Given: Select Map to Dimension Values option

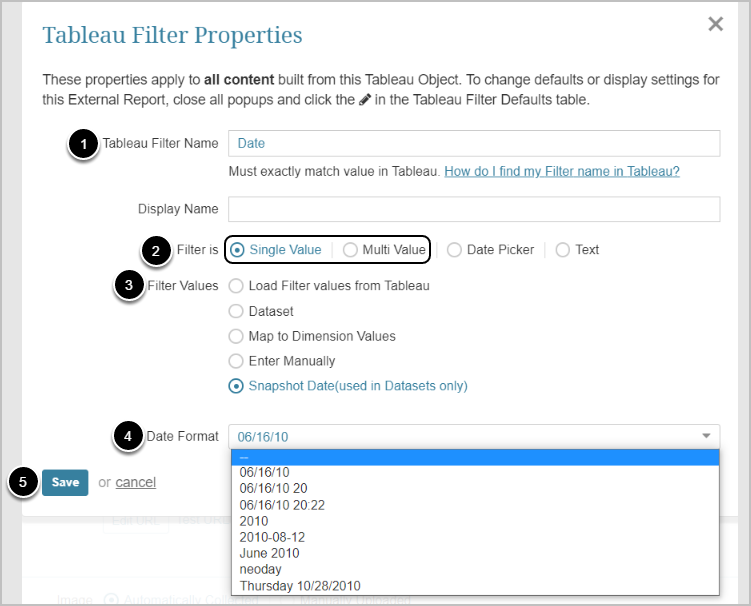Looking at the screenshot, I should click(236, 336).
